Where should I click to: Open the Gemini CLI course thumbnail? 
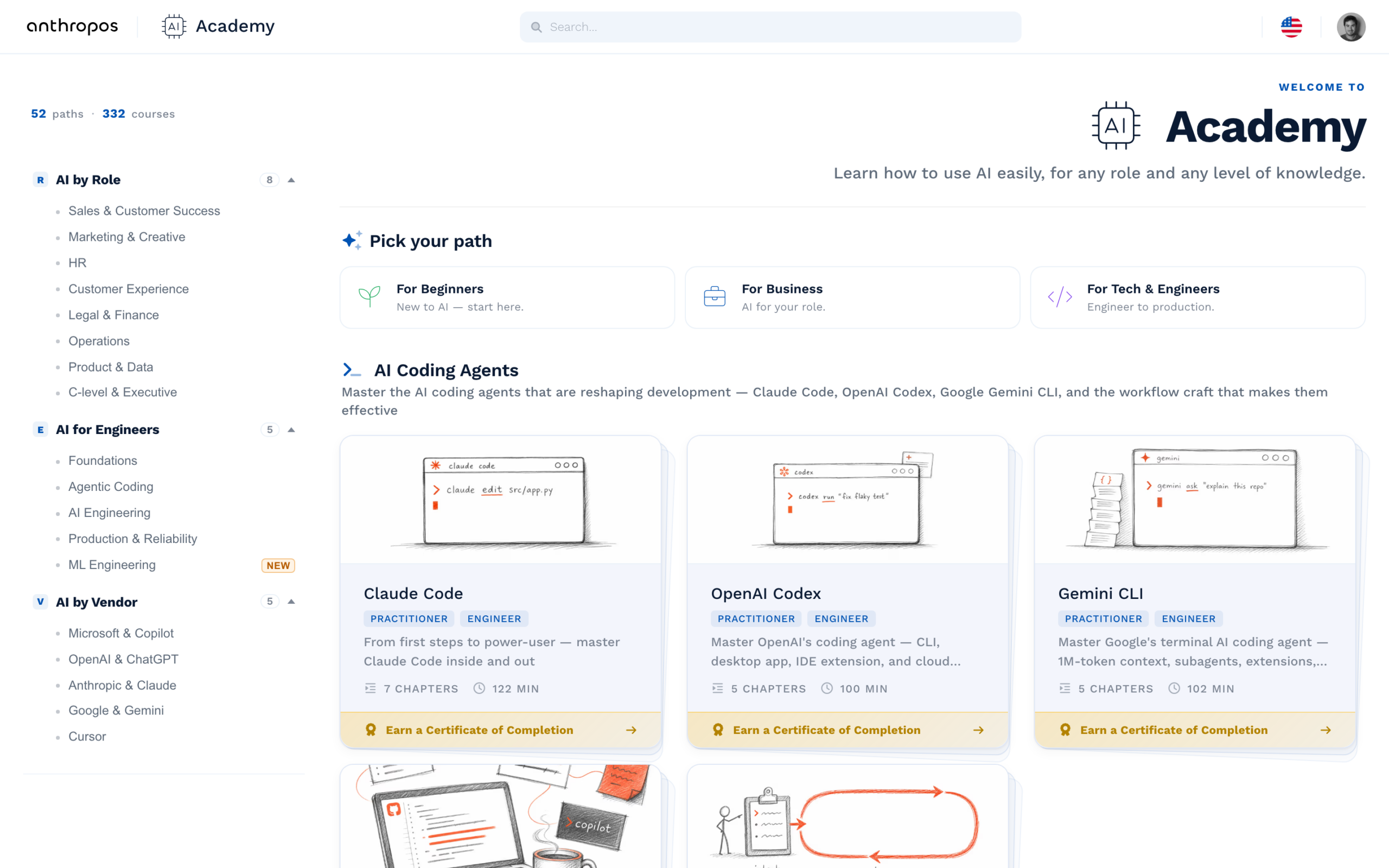(1195, 500)
